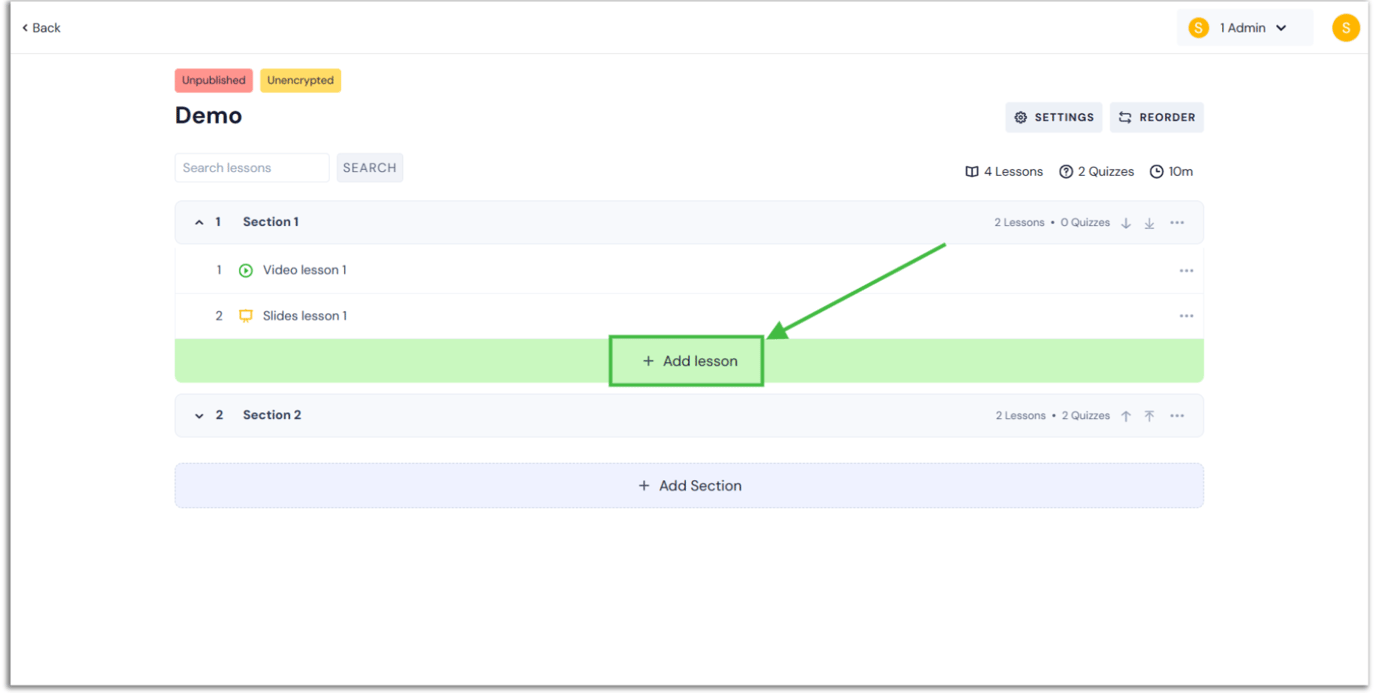Move Section 1 to the bottom
This screenshot has height=693, width=1376.
click(x=1148, y=222)
